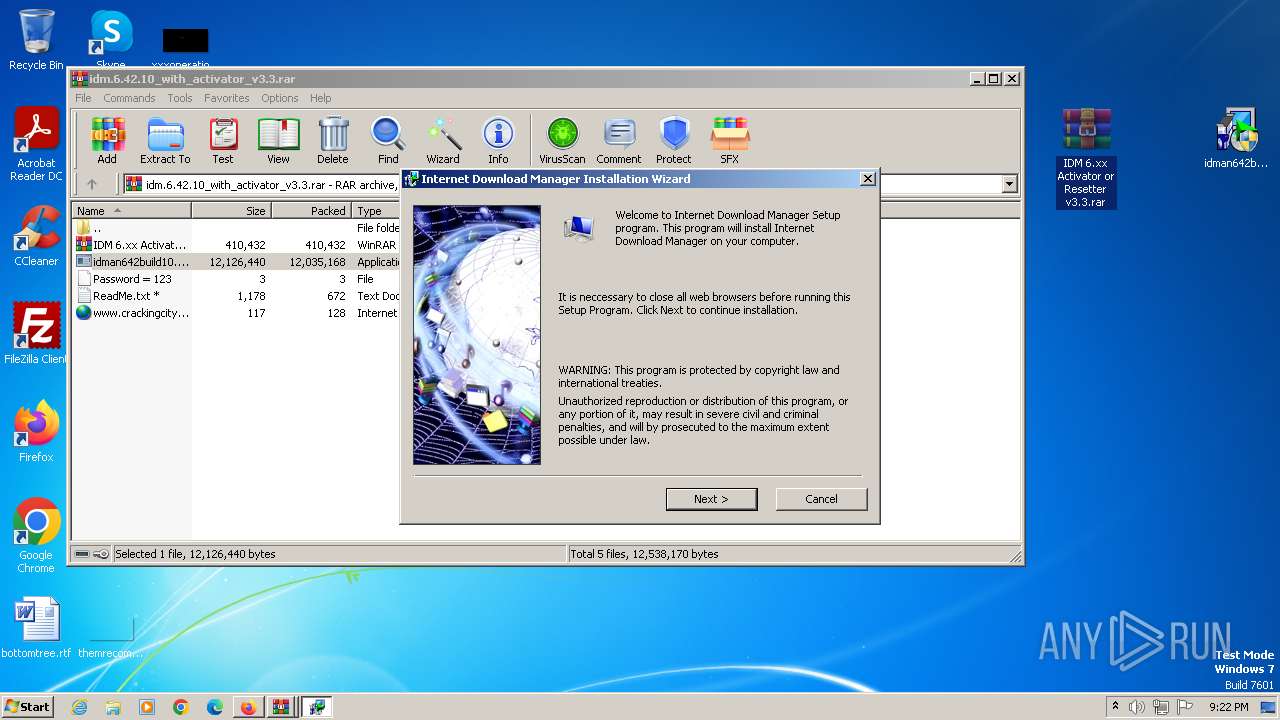This screenshot has width=1280, height=720.
Task: Click the Test archive icon
Action: [223, 140]
